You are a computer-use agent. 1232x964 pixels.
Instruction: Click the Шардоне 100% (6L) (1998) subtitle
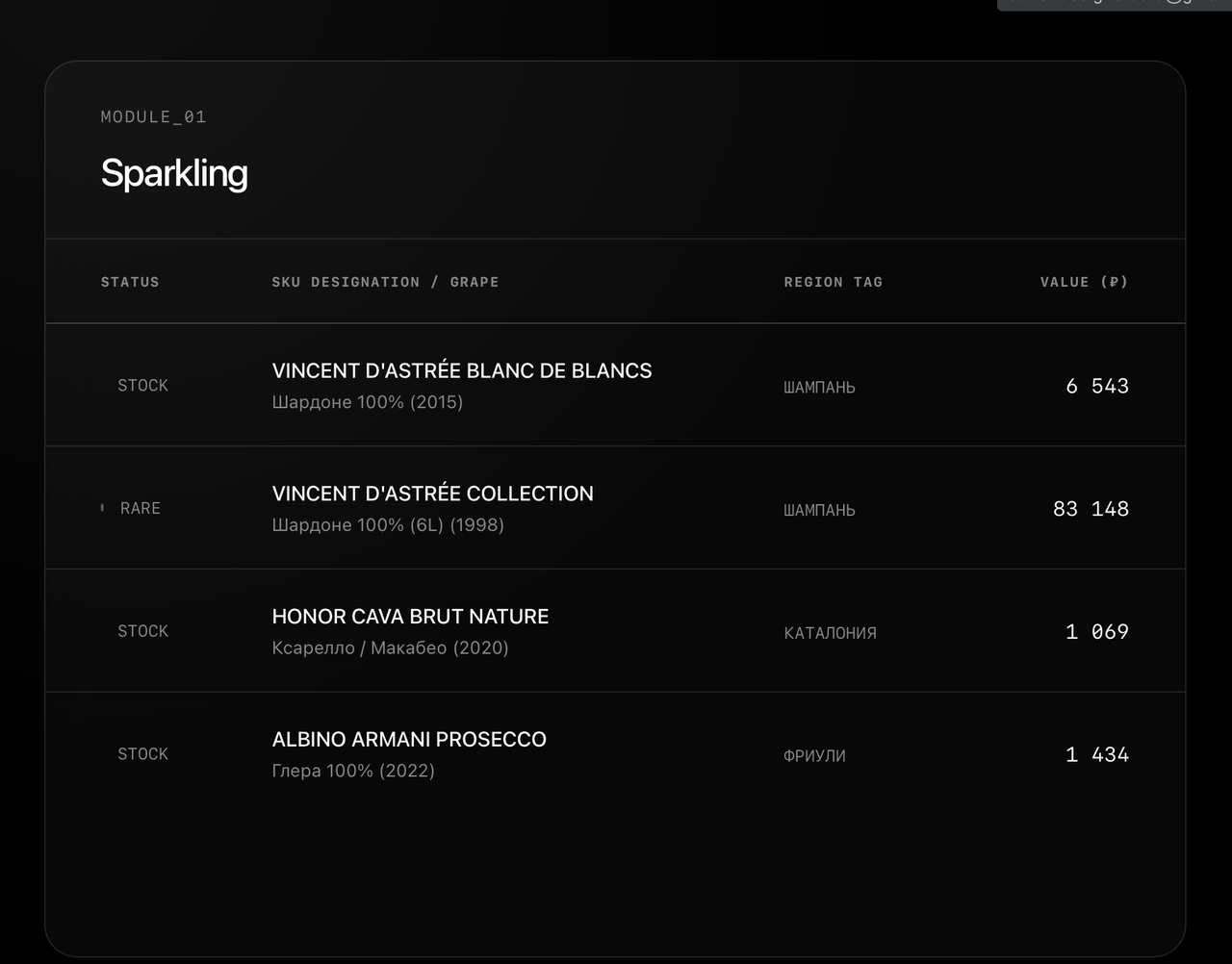[x=388, y=525]
